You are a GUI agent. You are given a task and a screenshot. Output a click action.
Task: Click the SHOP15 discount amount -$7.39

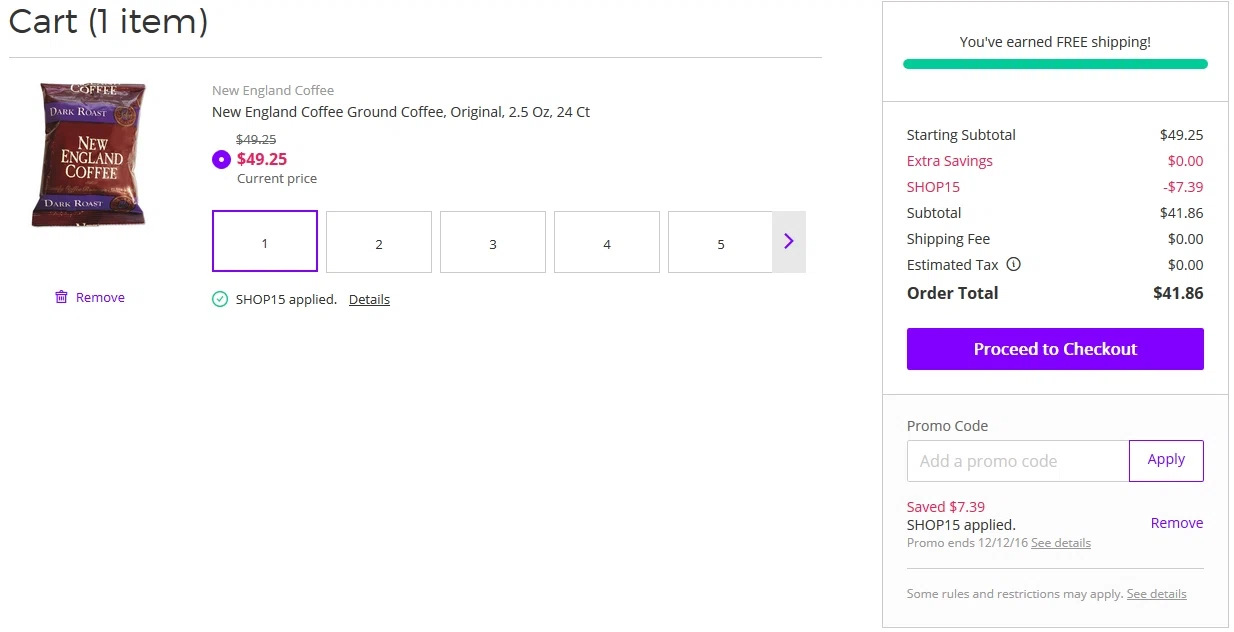[x=1183, y=187]
